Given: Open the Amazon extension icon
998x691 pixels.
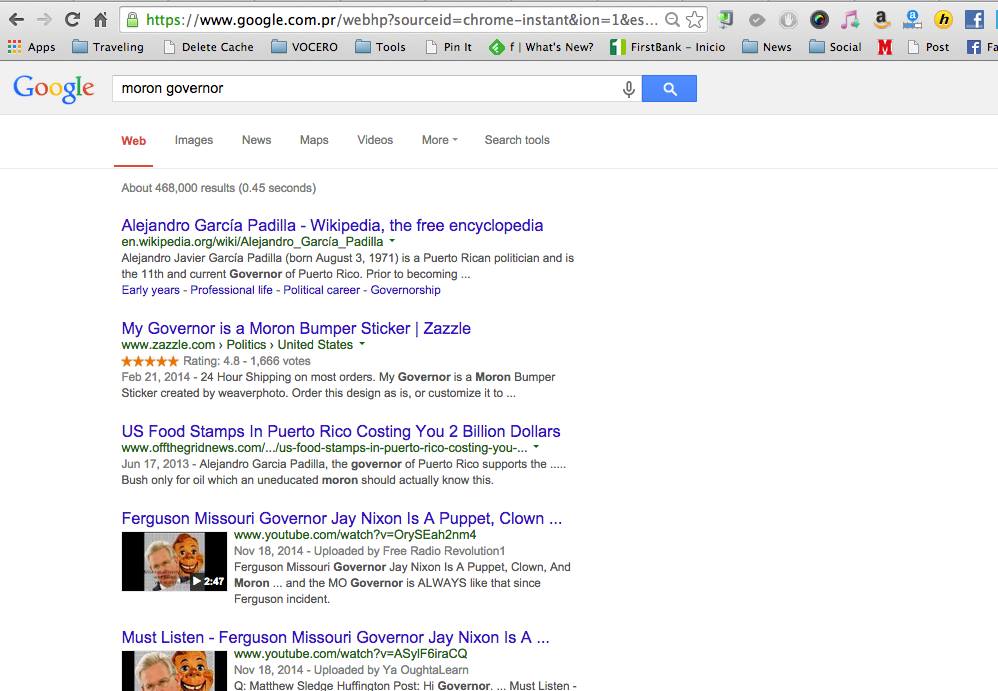Looking at the screenshot, I should [x=880, y=19].
